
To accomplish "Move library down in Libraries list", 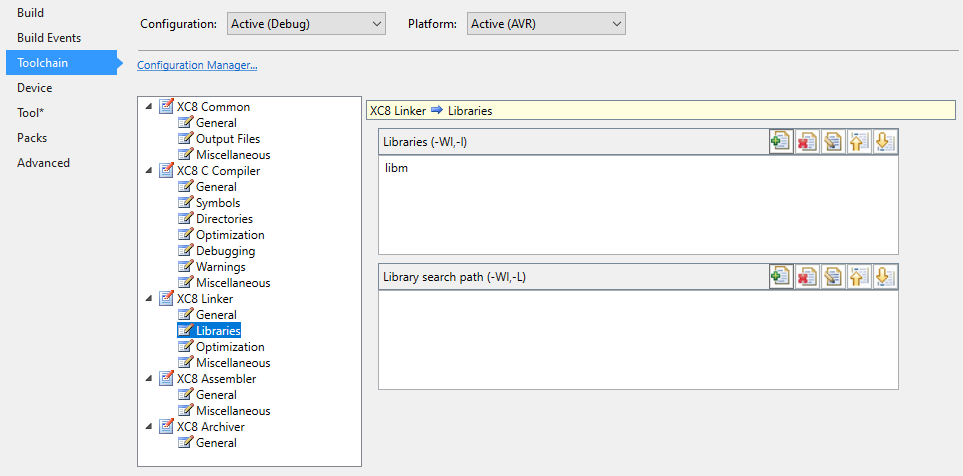I will click(x=884, y=142).
